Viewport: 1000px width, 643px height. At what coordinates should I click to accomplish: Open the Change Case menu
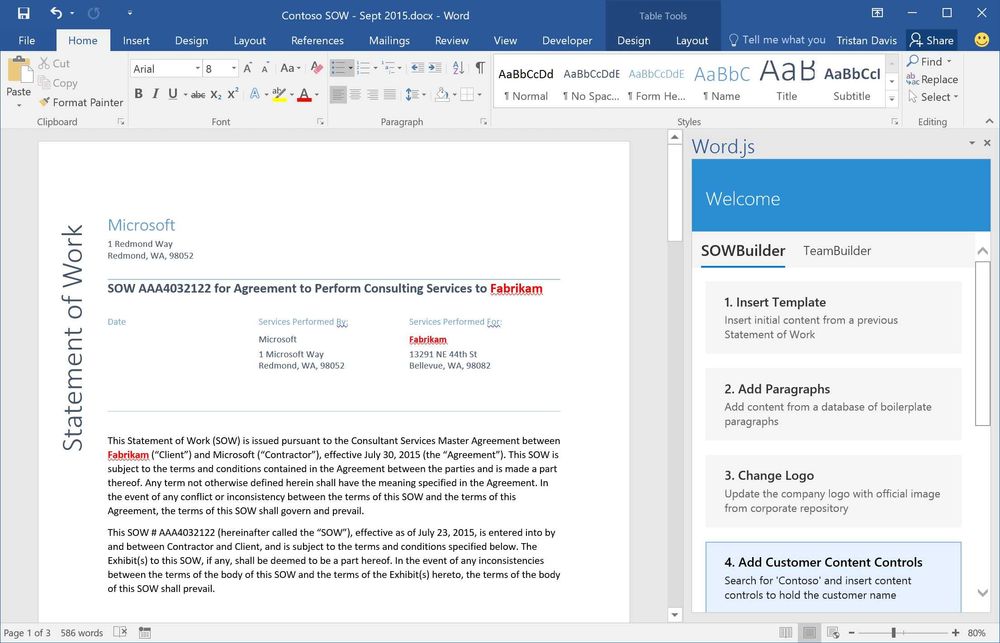click(x=290, y=68)
